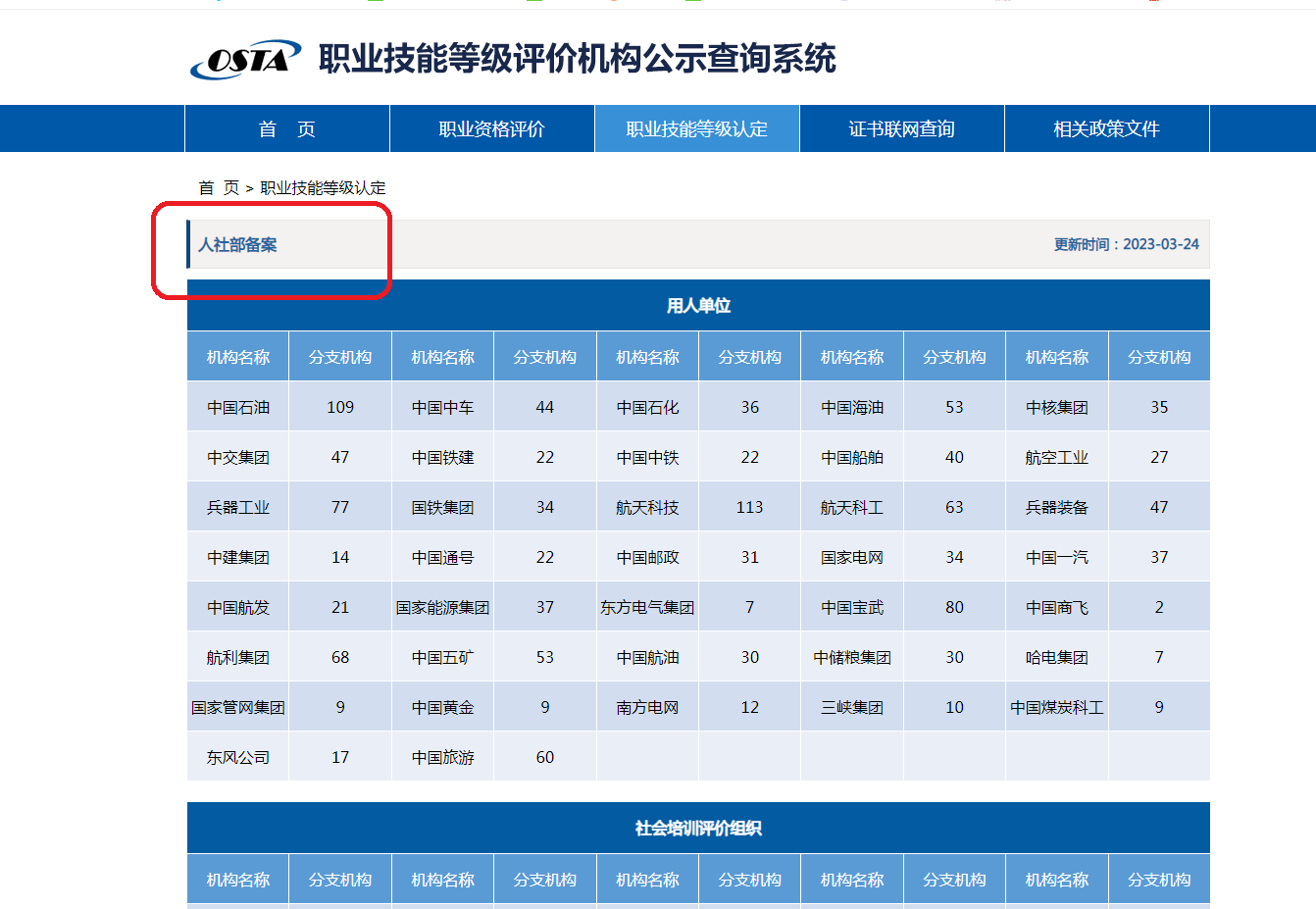
Task: Click branch count 113 for 航天科技
Action: click(x=750, y=507)
